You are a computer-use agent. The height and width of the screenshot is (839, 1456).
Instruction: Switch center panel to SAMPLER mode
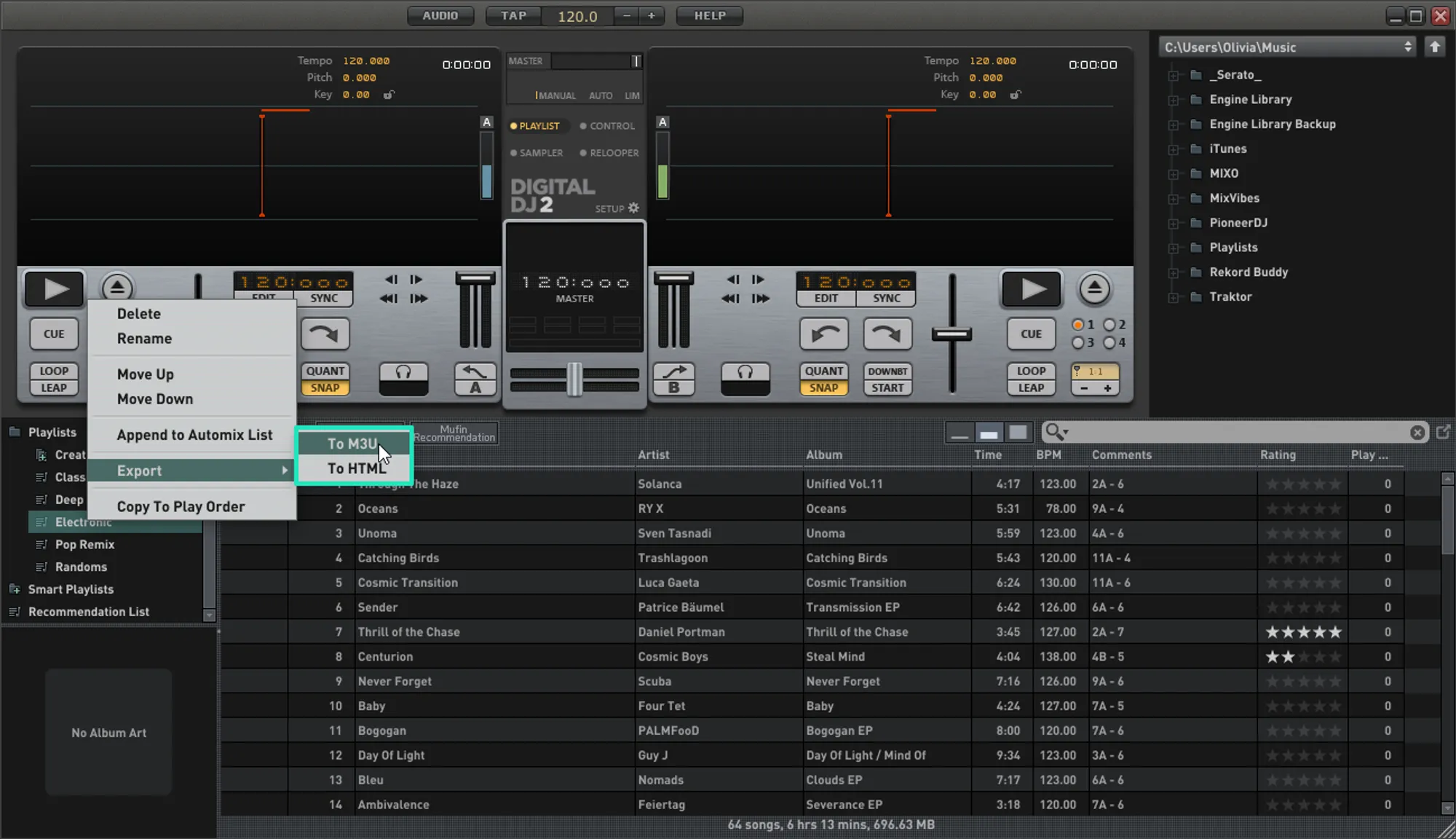pyautogui.click(x=537, y=153)
